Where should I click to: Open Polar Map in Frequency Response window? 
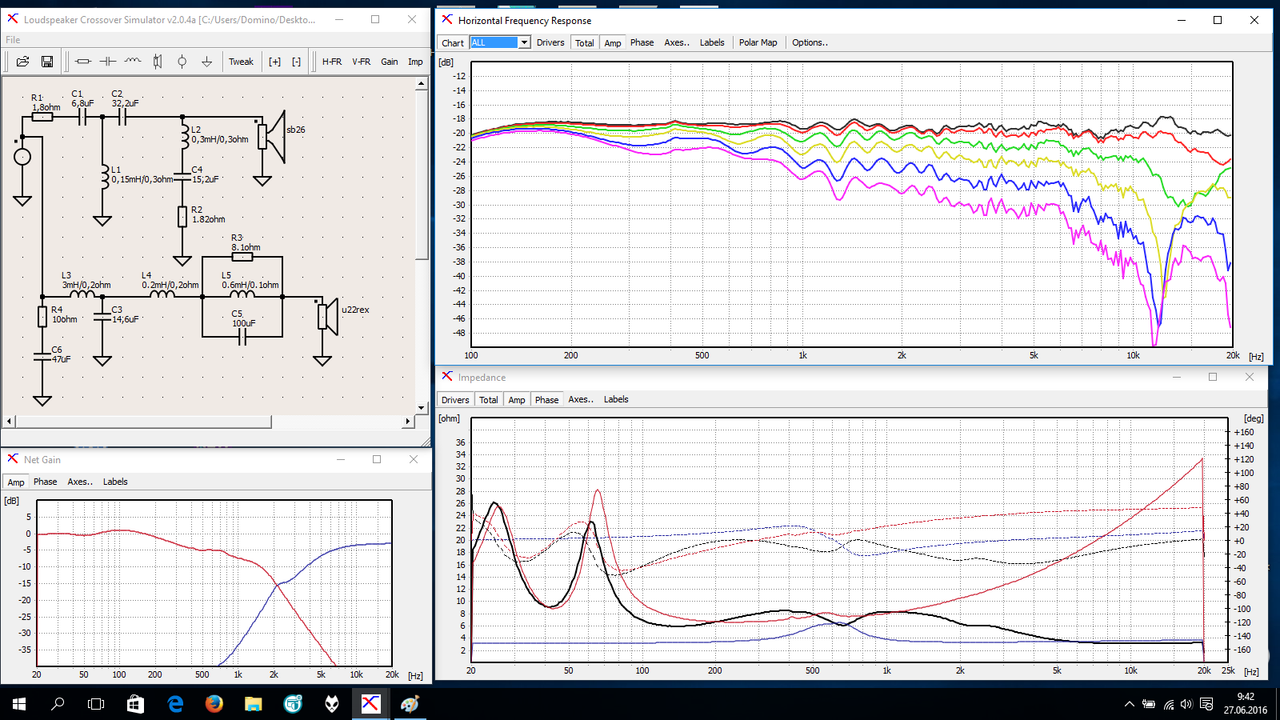(758, 43)
